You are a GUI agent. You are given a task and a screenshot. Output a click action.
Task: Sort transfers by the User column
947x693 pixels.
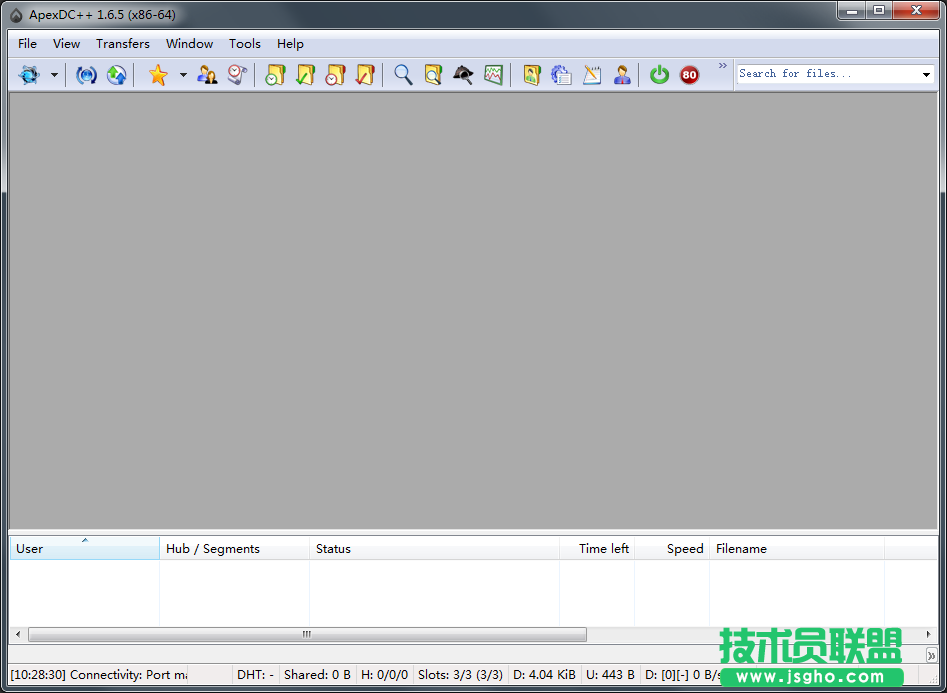(x=84, y=548)
